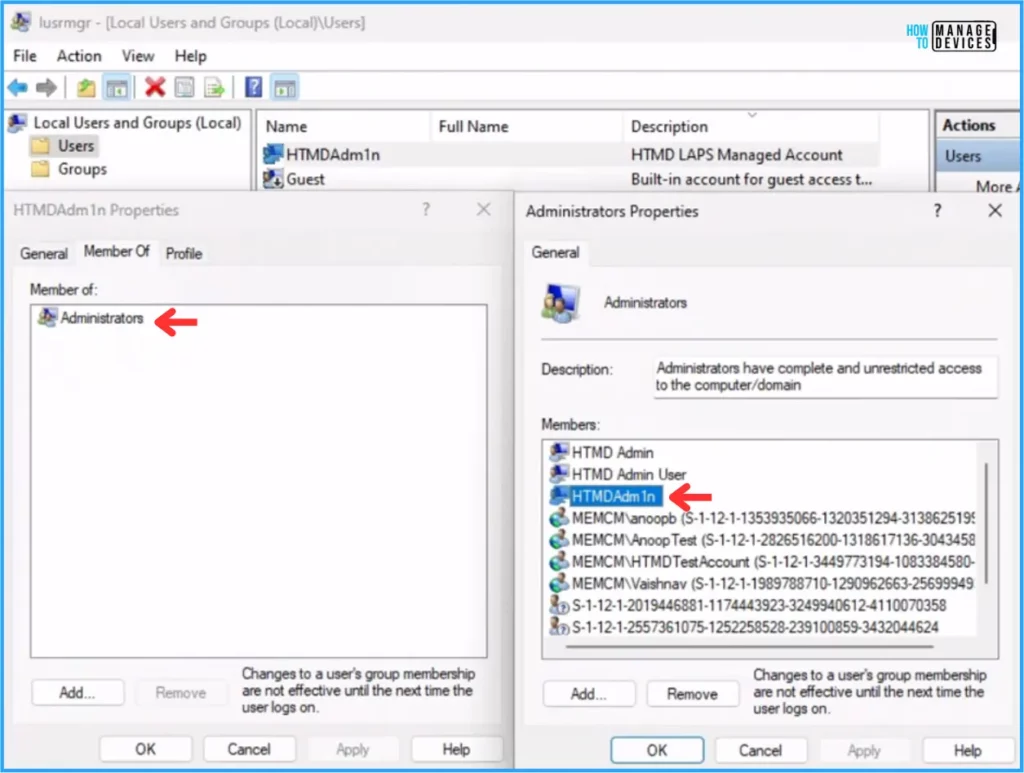Click 'HTMD LAPS Managed Account' description cell

pyautogui.click(x=737, y=155)
